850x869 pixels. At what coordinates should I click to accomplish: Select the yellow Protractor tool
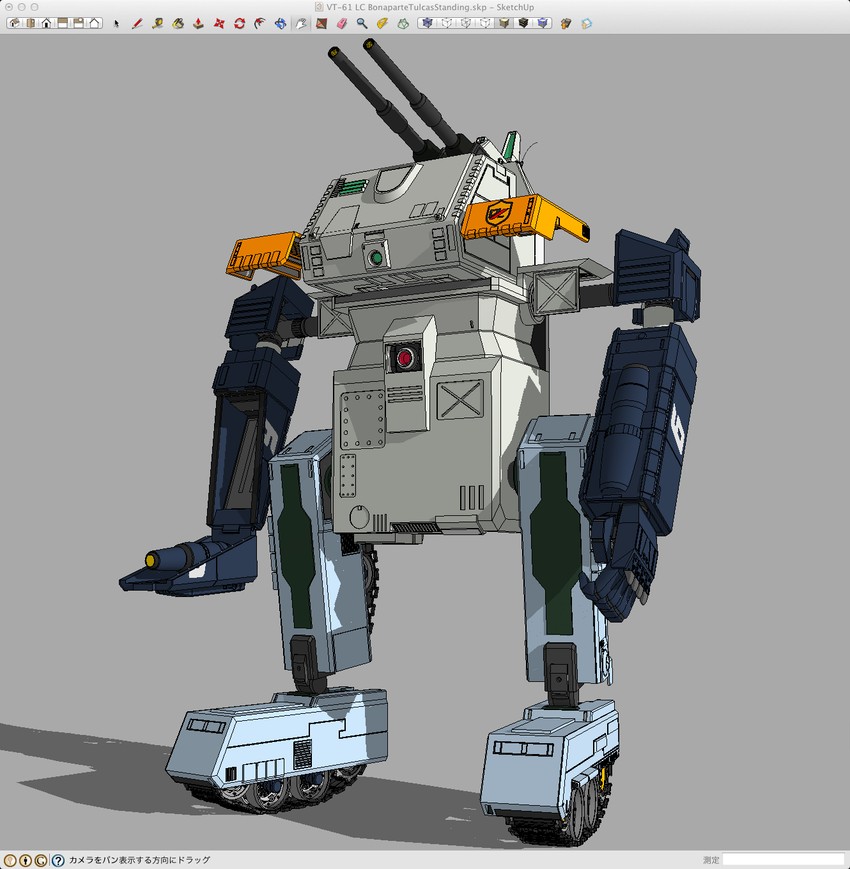382,23
